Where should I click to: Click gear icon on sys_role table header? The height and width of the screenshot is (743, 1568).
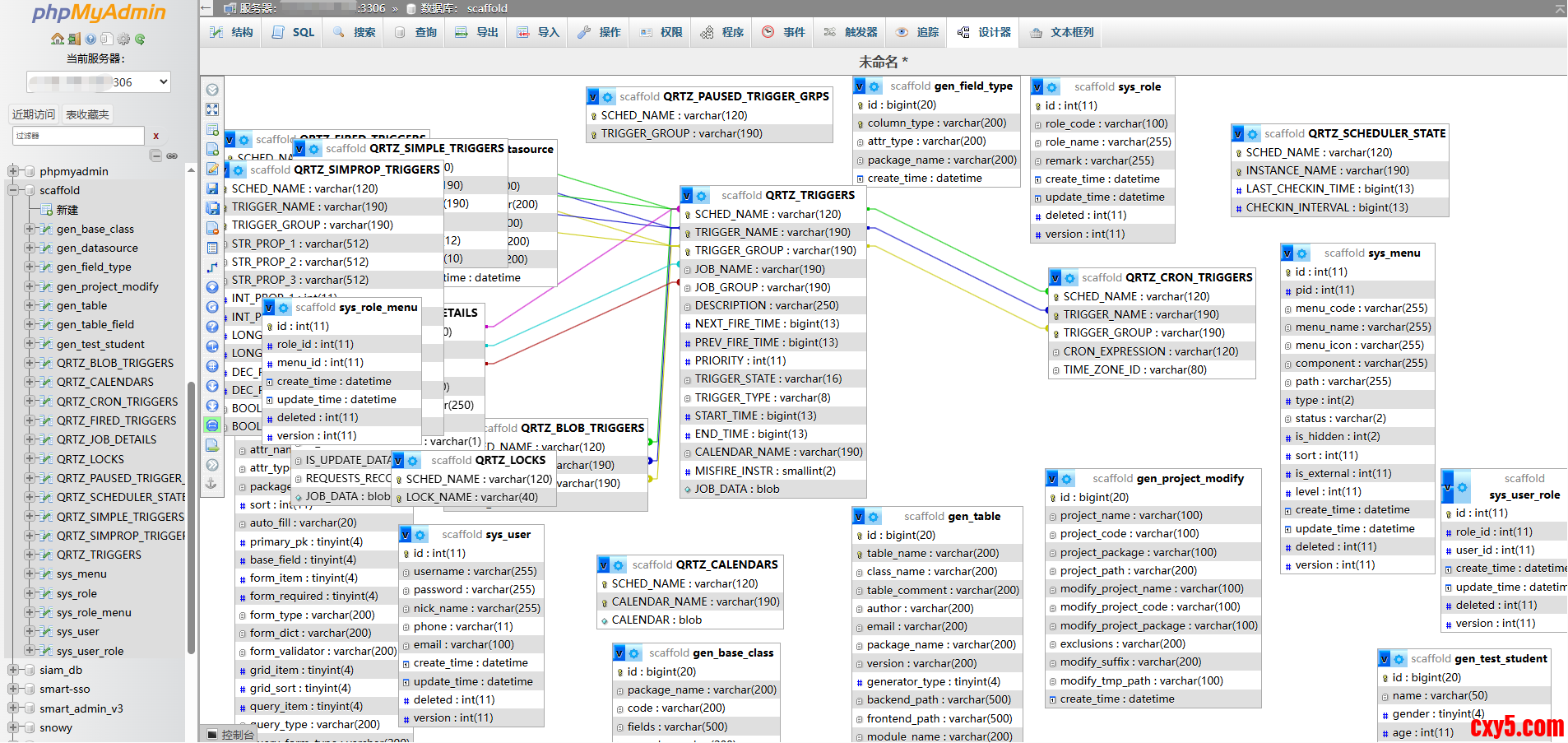[1051, 87]
